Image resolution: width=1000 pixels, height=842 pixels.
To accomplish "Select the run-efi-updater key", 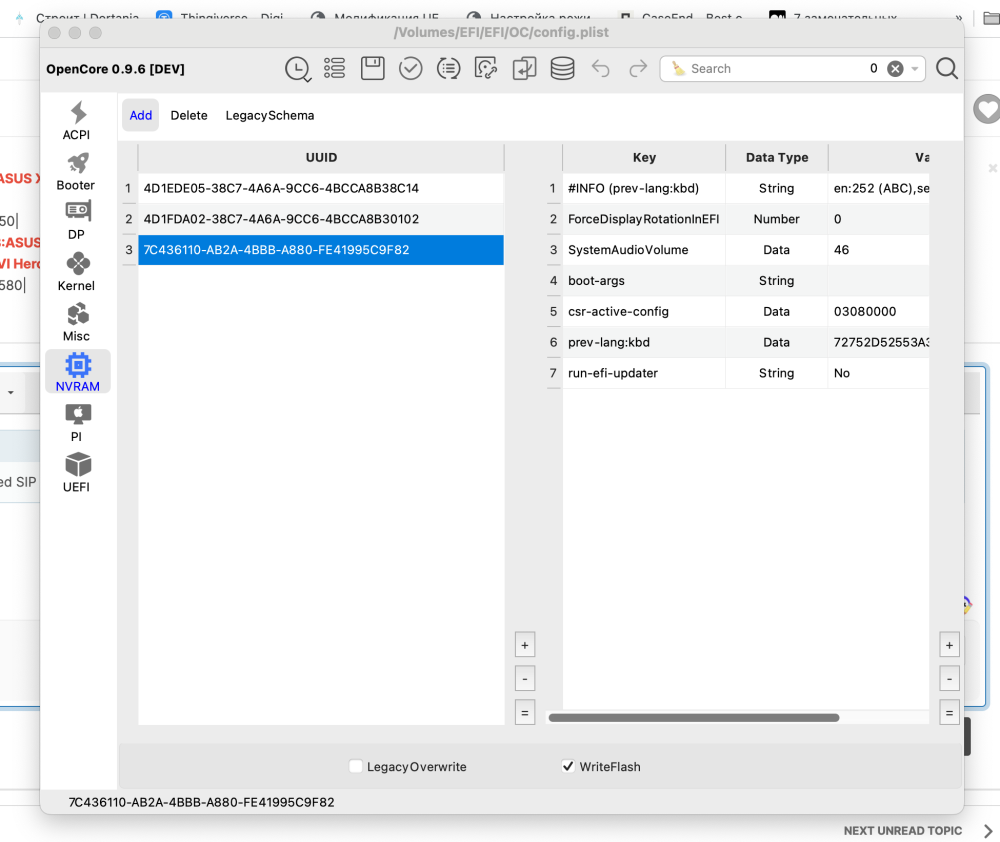I will click(x=644, y=373).
